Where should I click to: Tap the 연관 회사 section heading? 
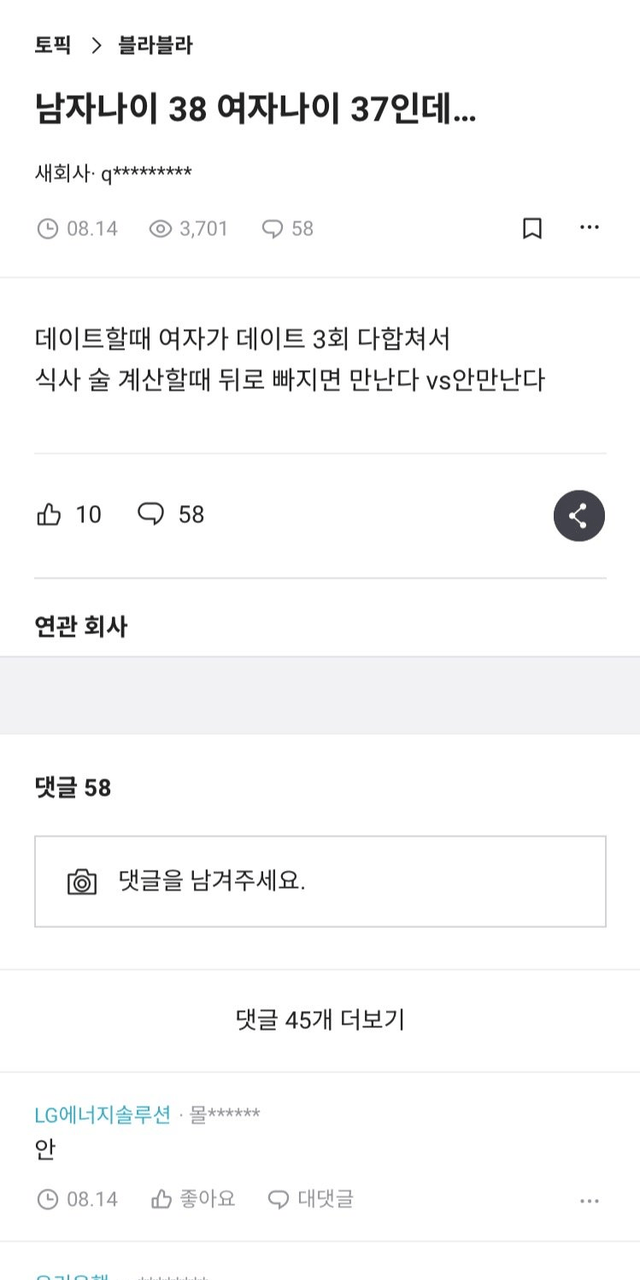tap(81, 627)
